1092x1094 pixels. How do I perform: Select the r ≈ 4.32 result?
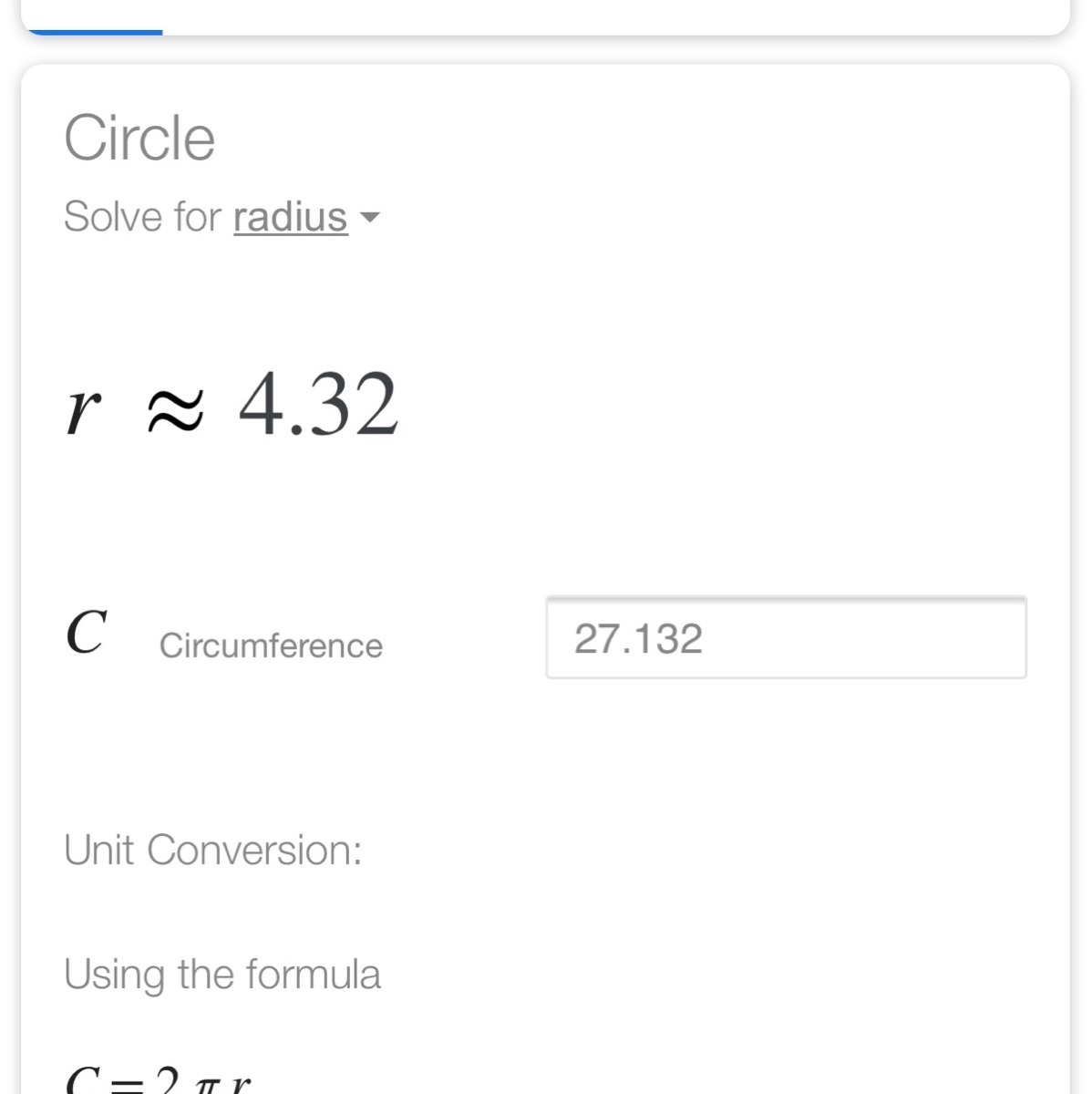pos(232,405)
